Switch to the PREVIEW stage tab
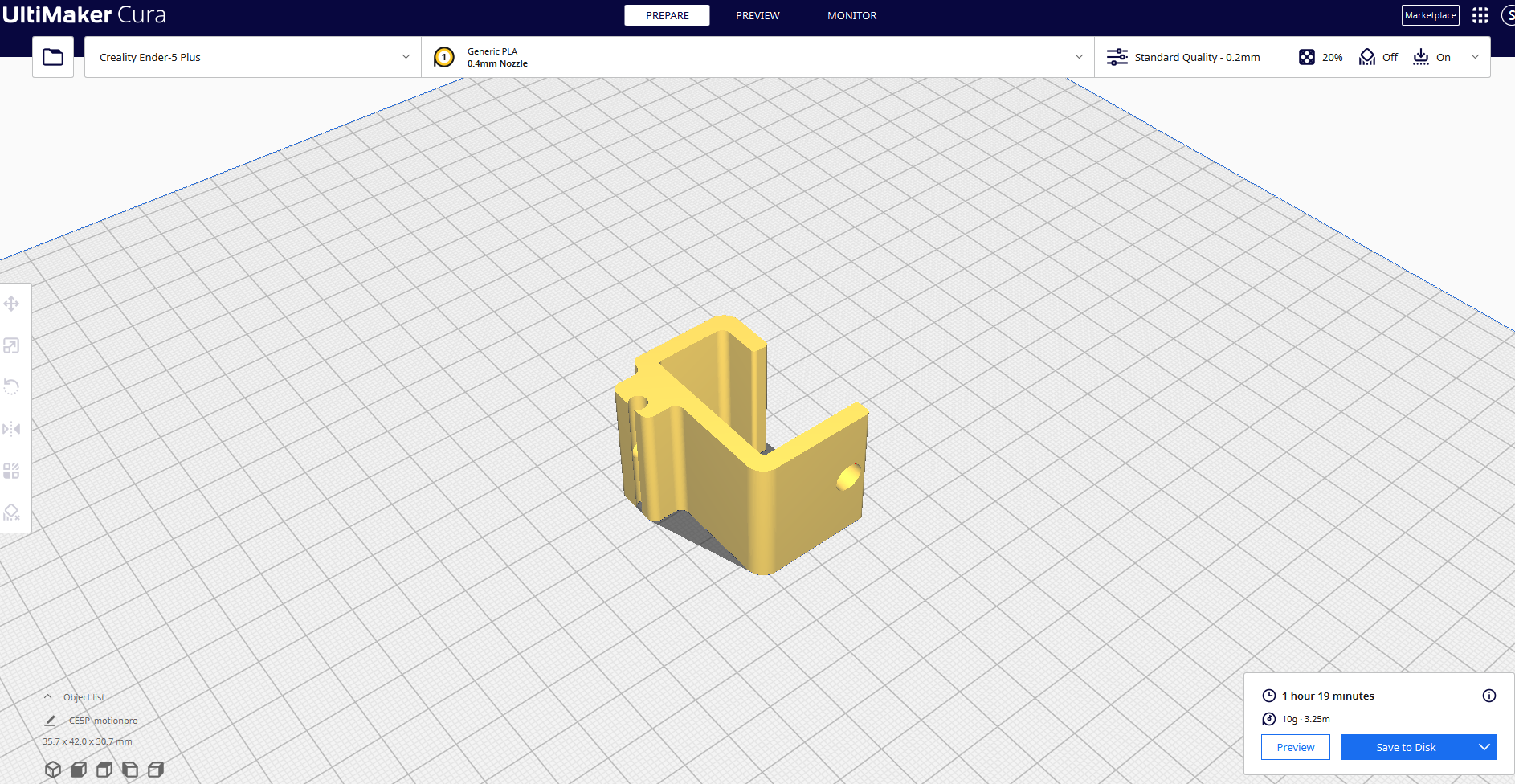This screenshot has width=1515, height=784. tap(757, 15)
